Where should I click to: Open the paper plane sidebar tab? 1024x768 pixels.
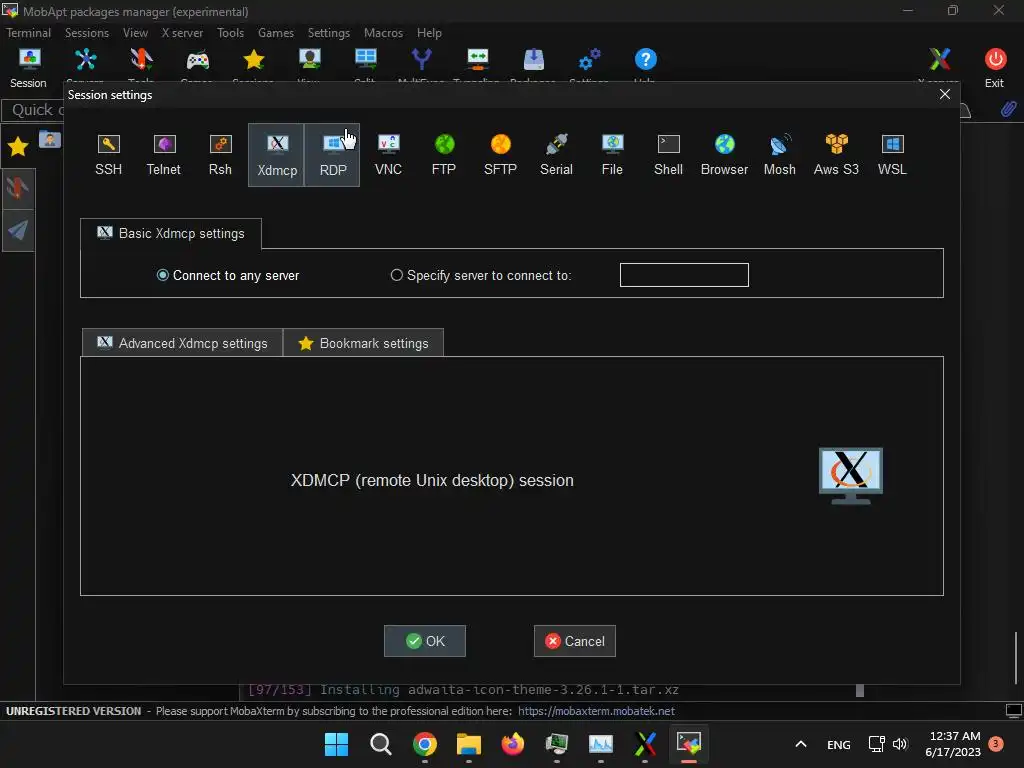18,230
